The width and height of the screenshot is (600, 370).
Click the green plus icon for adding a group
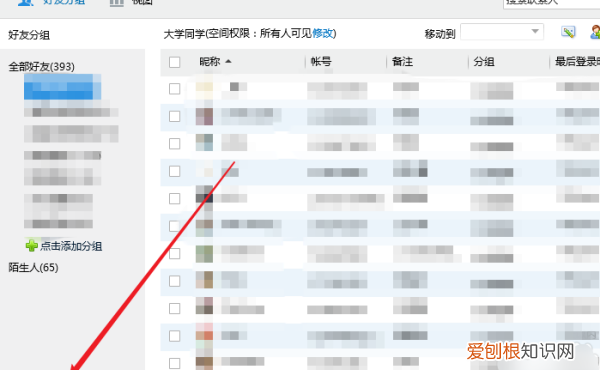(x=31, y=245)
